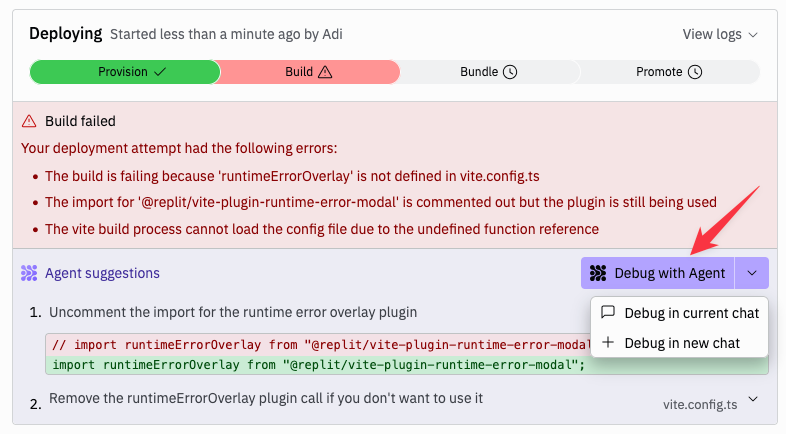The width and height of the screenshot is (786, 434).
Task: Click the Agent icon inside Debug button
Action: pos(598,273)
